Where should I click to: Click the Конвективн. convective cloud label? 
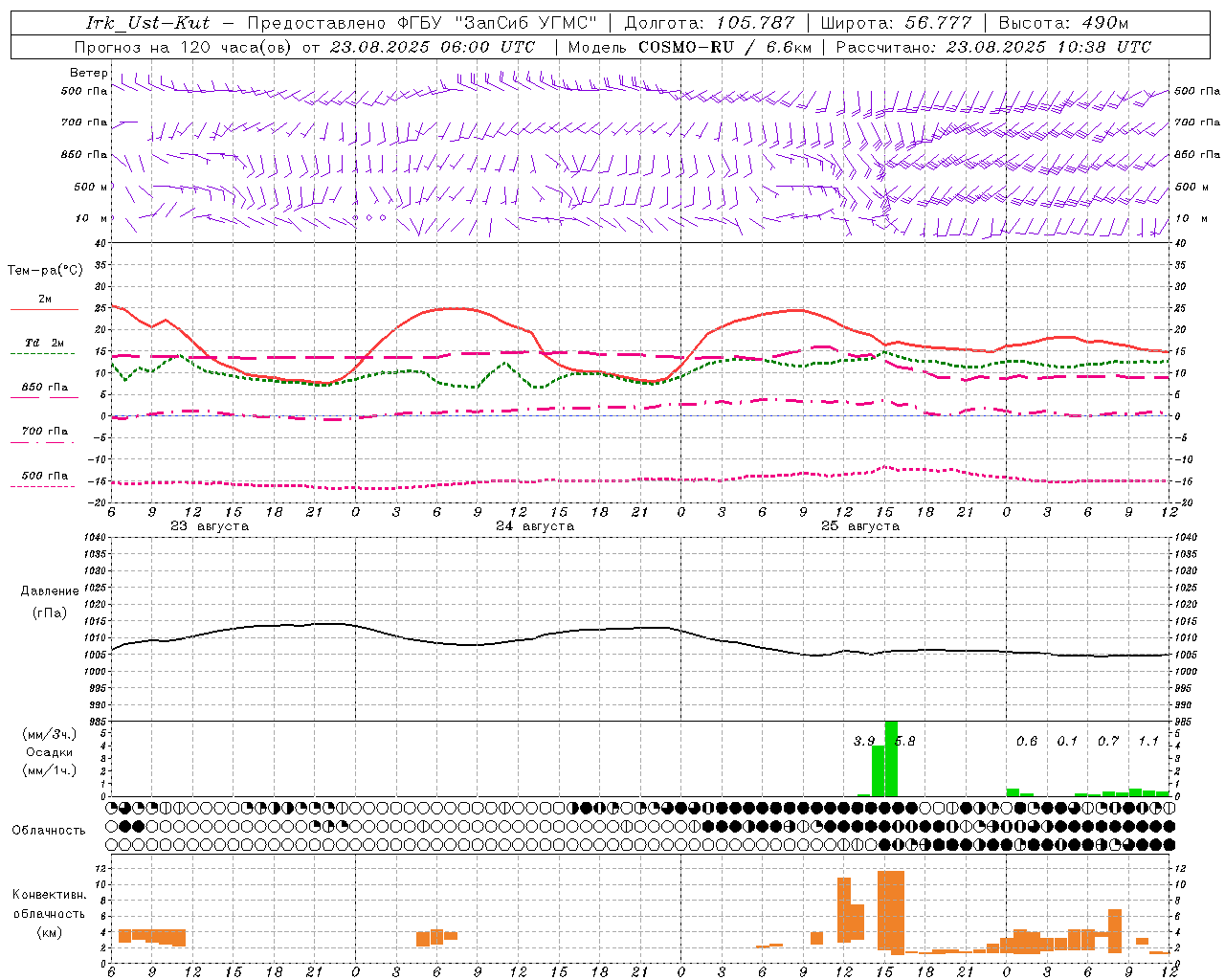tap(49, 896)
